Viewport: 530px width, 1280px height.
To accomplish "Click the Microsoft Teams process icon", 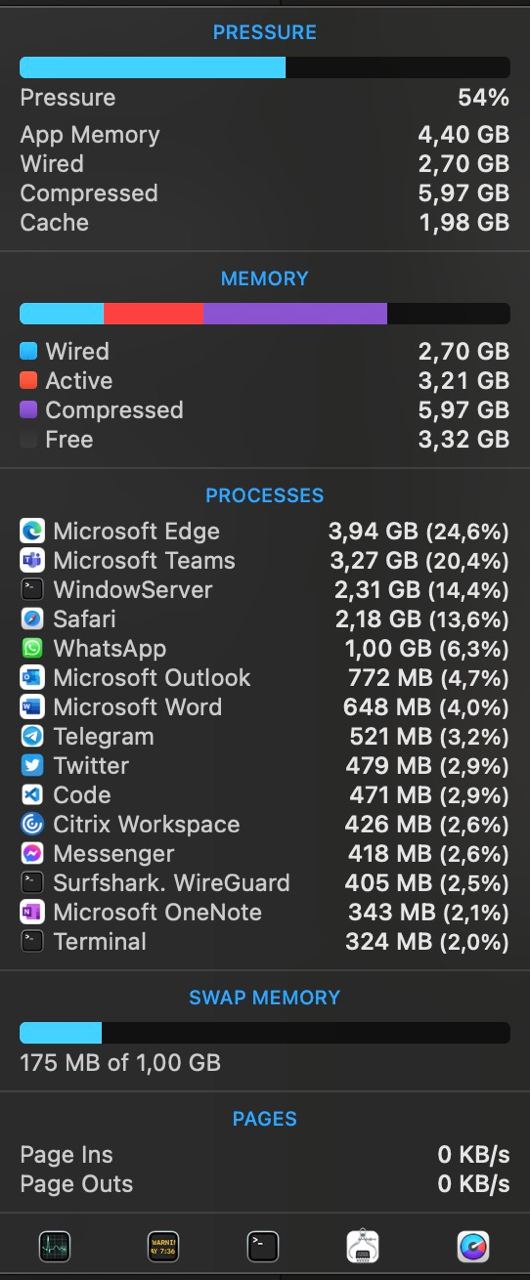I will 32,560.
